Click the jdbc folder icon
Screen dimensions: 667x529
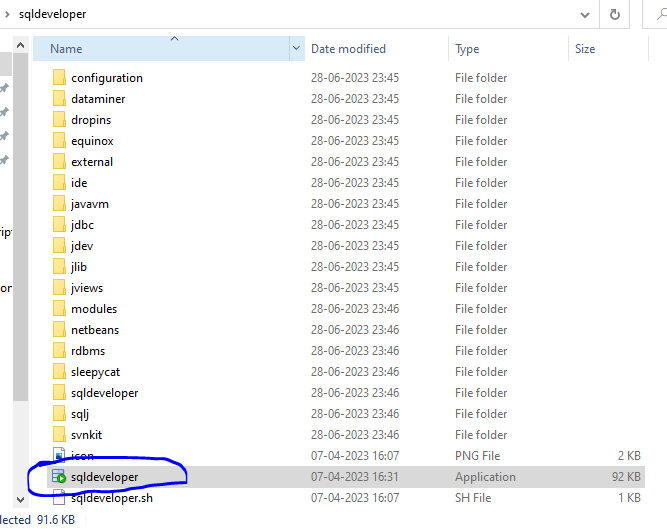59,225
